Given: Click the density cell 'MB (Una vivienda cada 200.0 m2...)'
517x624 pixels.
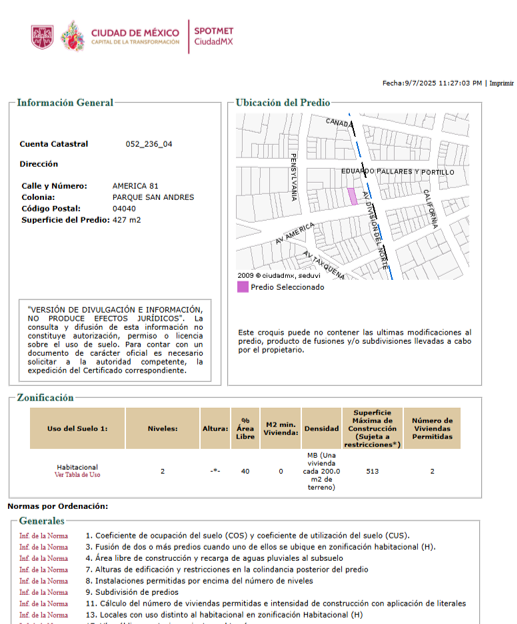Looking at the screenshot, I should click(322, 471).
